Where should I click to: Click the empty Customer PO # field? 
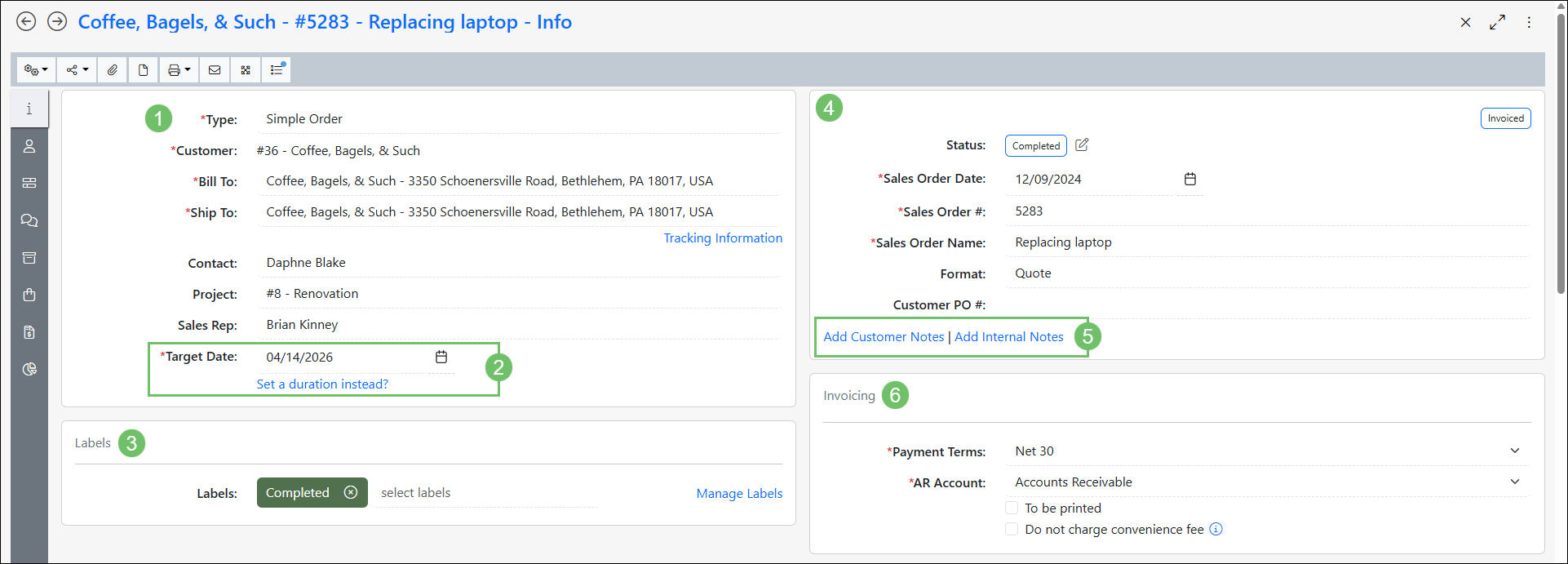(x=1269, y=304)
